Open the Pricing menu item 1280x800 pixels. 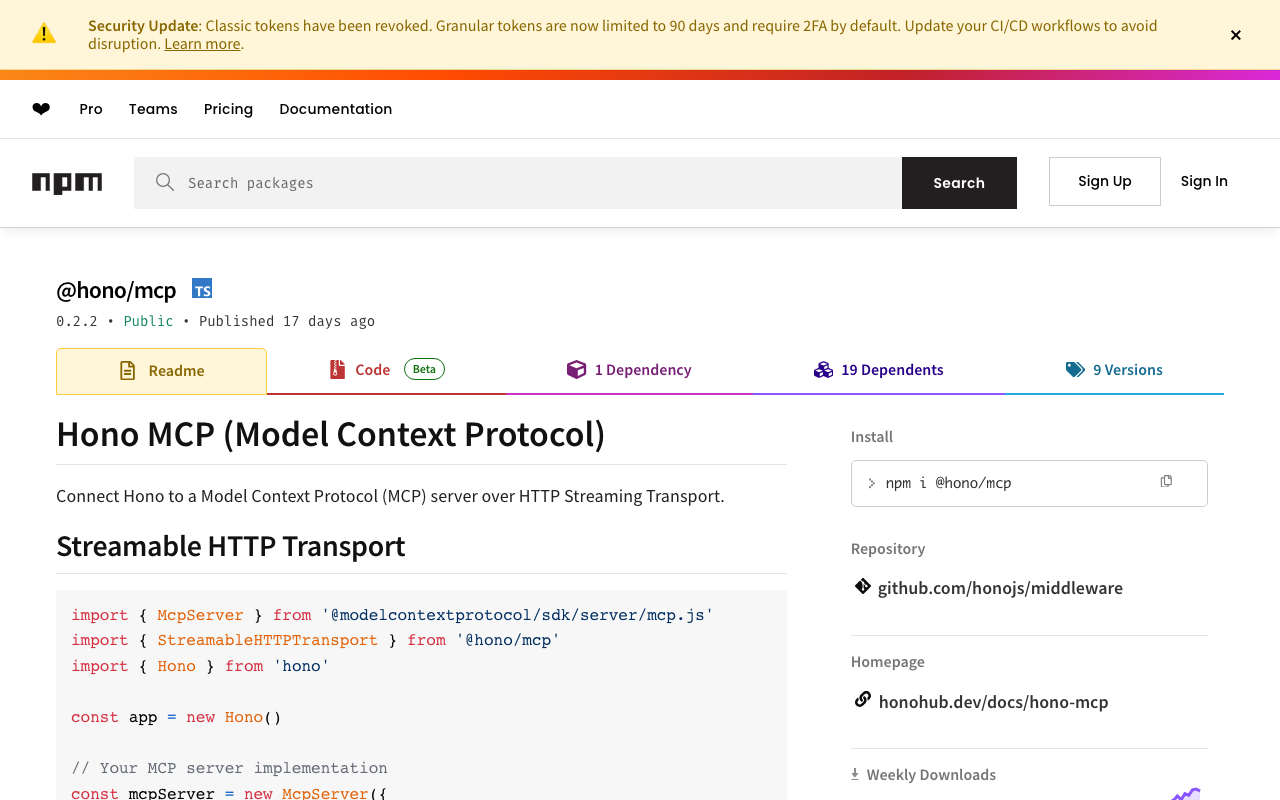[x=228, y=109]
